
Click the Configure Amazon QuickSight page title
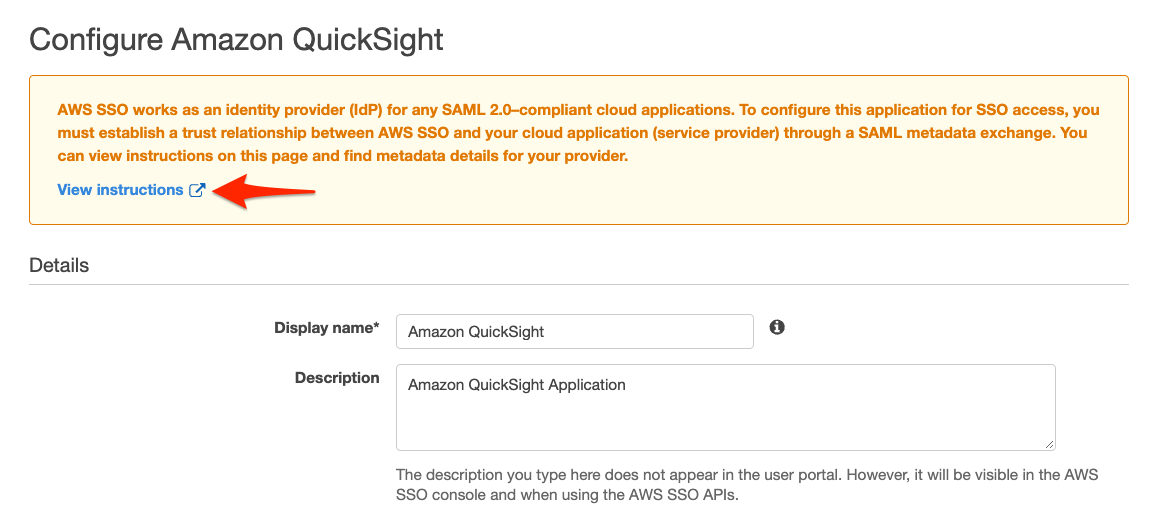(x=236, y=40)
